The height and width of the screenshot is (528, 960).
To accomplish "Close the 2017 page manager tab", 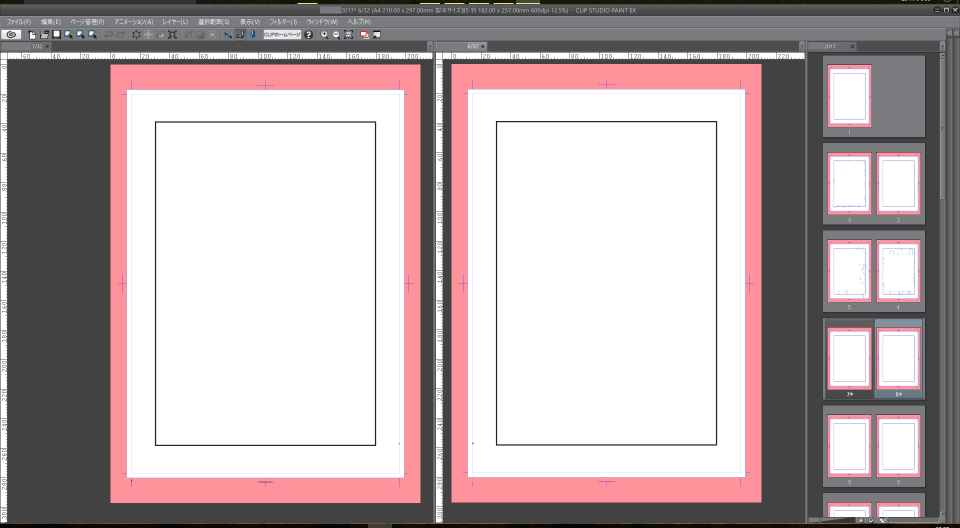I will pos(852,47).
